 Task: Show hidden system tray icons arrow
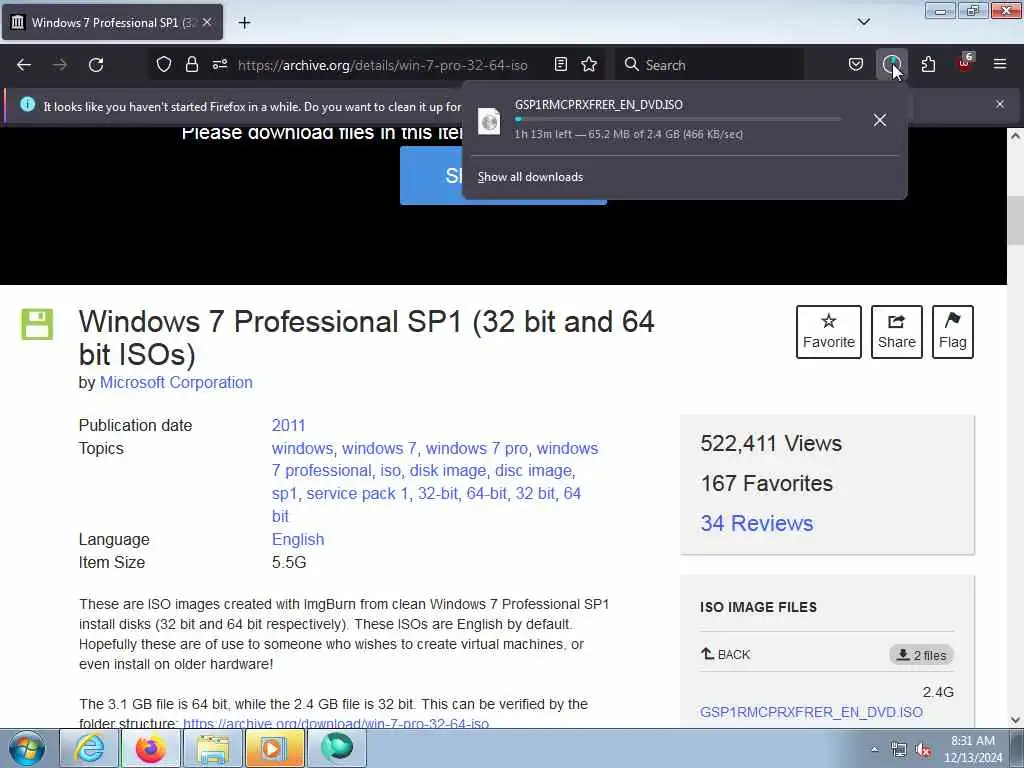[874, 750]
